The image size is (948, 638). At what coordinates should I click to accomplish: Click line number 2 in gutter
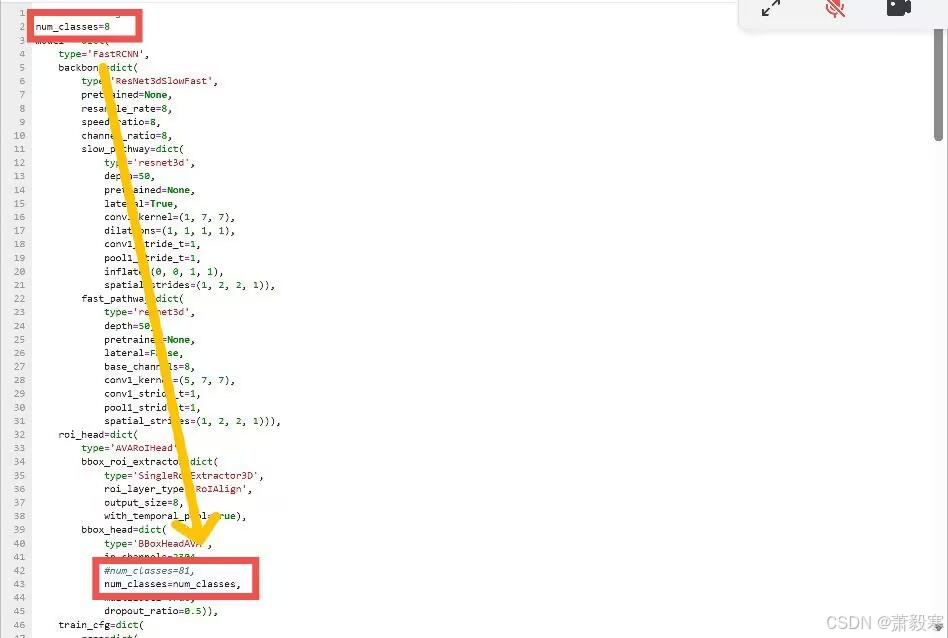click(x=21, y=26)
